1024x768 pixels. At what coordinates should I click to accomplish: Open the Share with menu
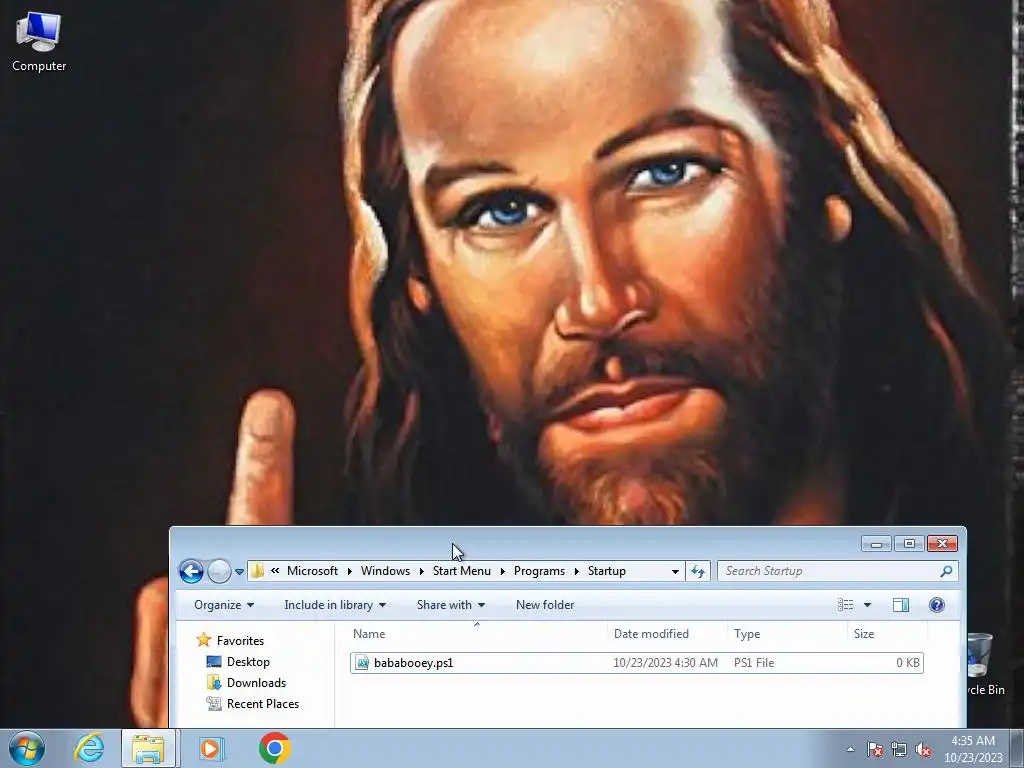click(x=451, y=605)
